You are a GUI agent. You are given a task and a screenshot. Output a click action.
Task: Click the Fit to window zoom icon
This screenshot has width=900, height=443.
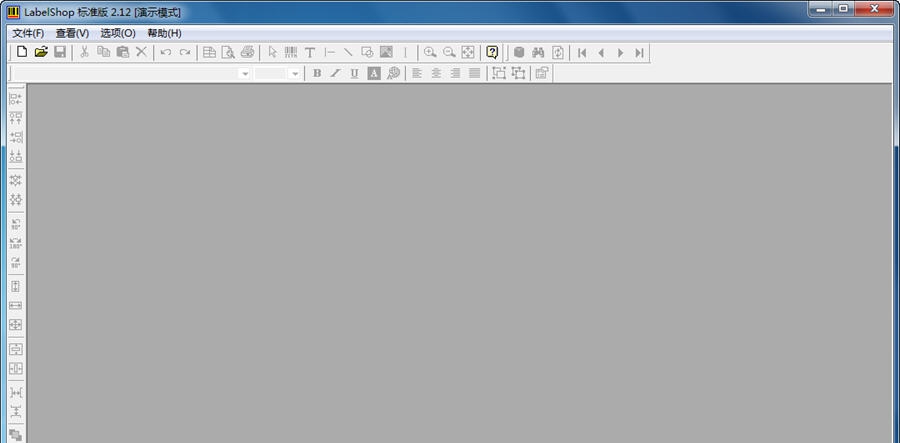tap(468, 52)
